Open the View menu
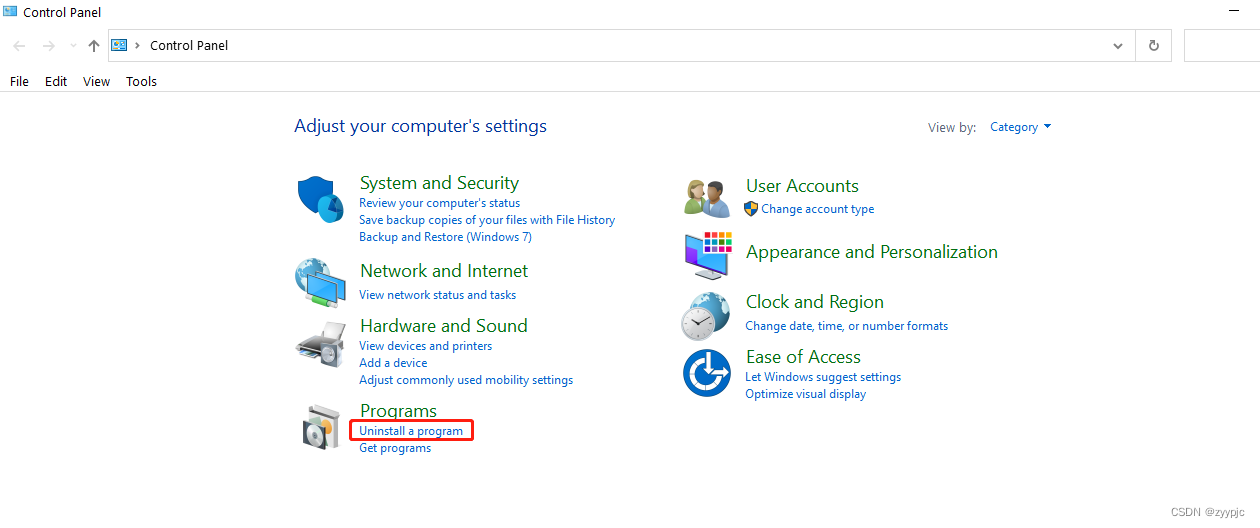 (x=97, y=81)
